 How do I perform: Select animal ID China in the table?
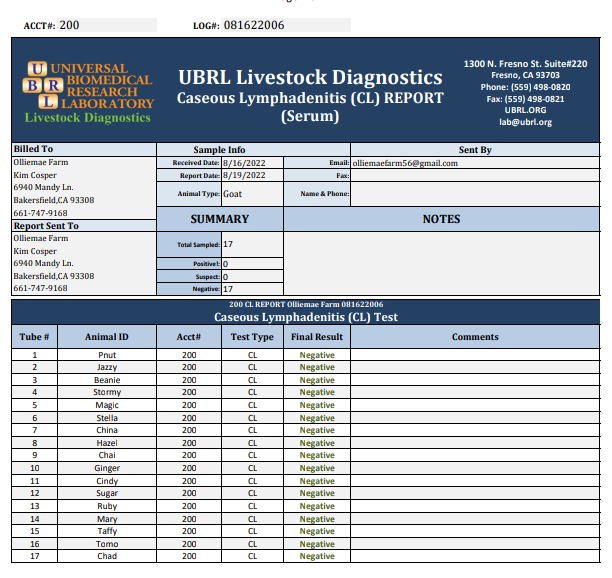point(107,430)
